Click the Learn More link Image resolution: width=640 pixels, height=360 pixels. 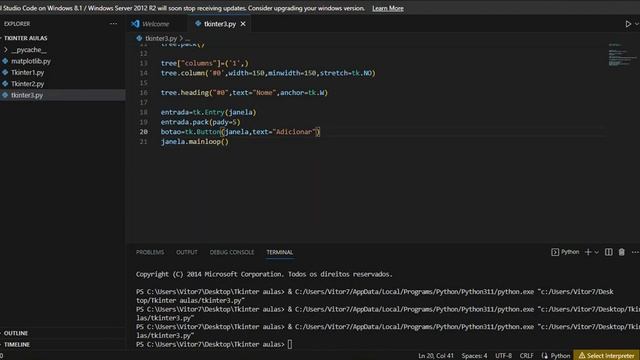[388, 8]
